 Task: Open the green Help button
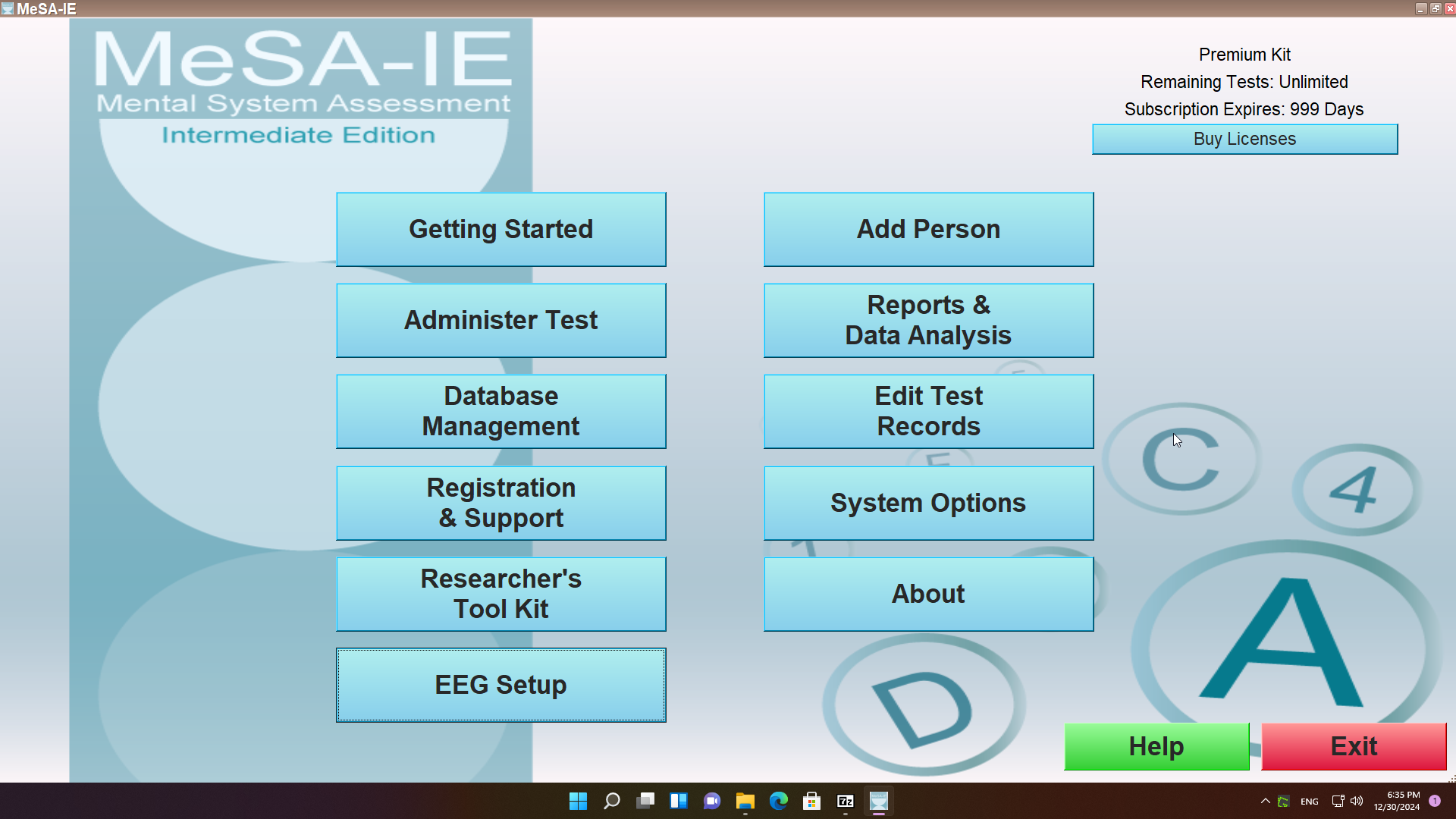click(x=1156, y=746)
